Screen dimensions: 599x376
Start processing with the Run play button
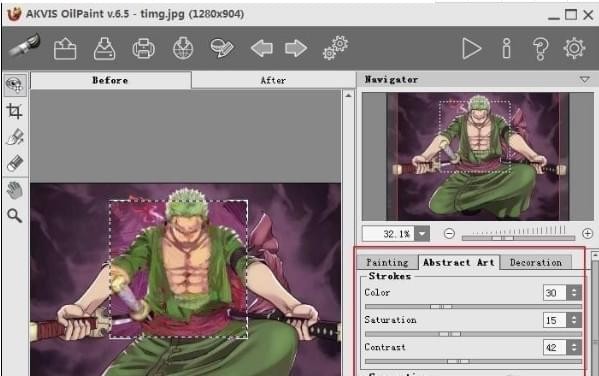point(471,49)
